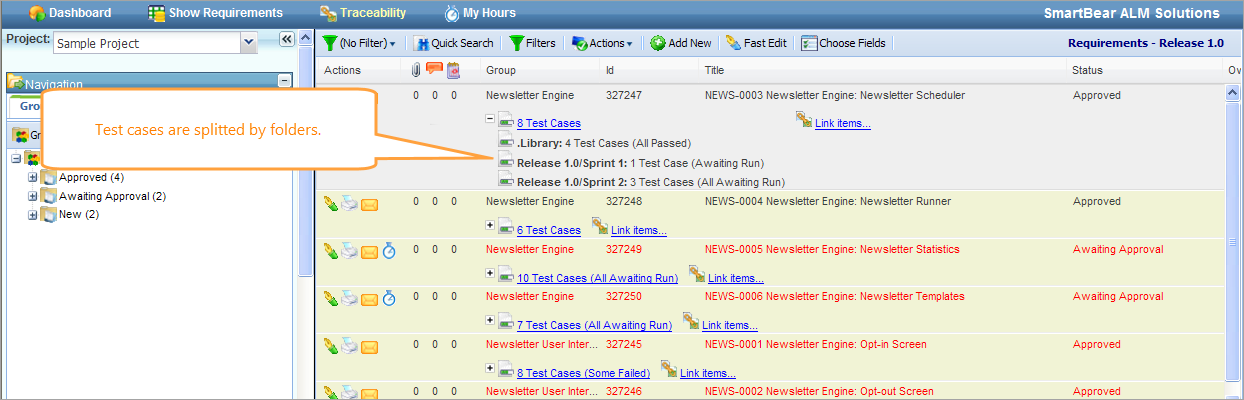The height and width of the screenshot is (400, 1244).
Task: Click Link items for requirement NEWS-0003
Action: click(x=842, y=123)
